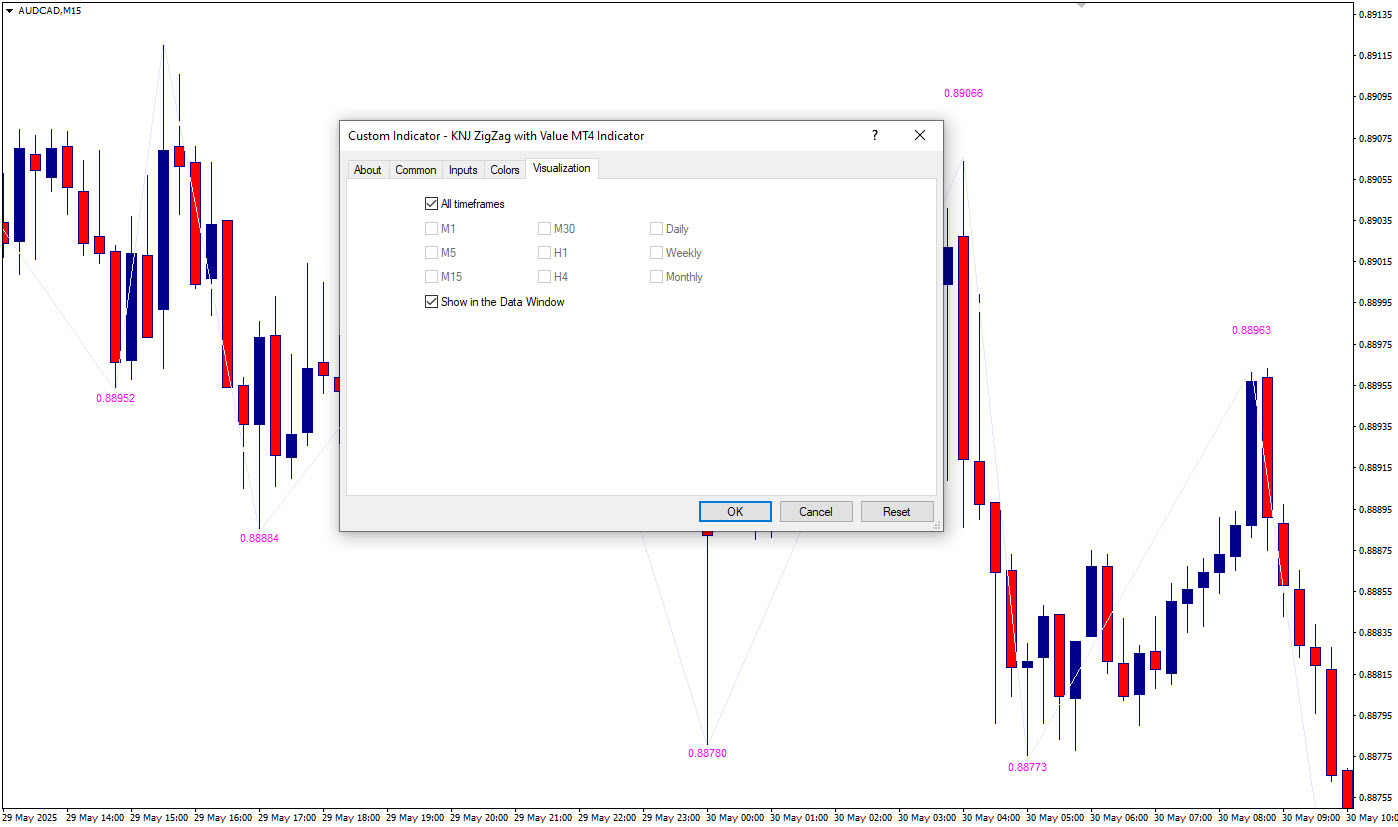Open the About tab
The height and width of the screenshot is (827, 1398).
[x=367, y=170]
